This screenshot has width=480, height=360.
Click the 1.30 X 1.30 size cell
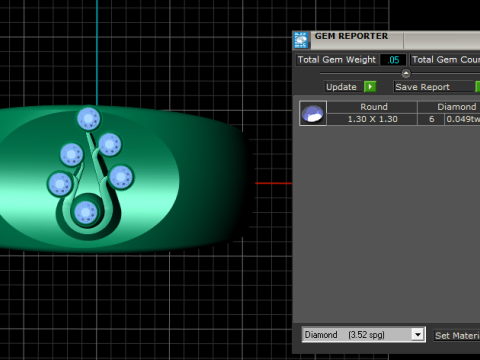(372, 119)
